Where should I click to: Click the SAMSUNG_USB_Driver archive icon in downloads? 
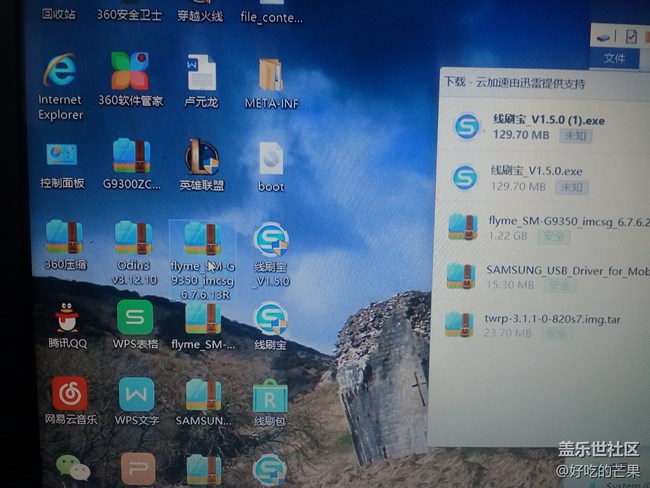461,275
